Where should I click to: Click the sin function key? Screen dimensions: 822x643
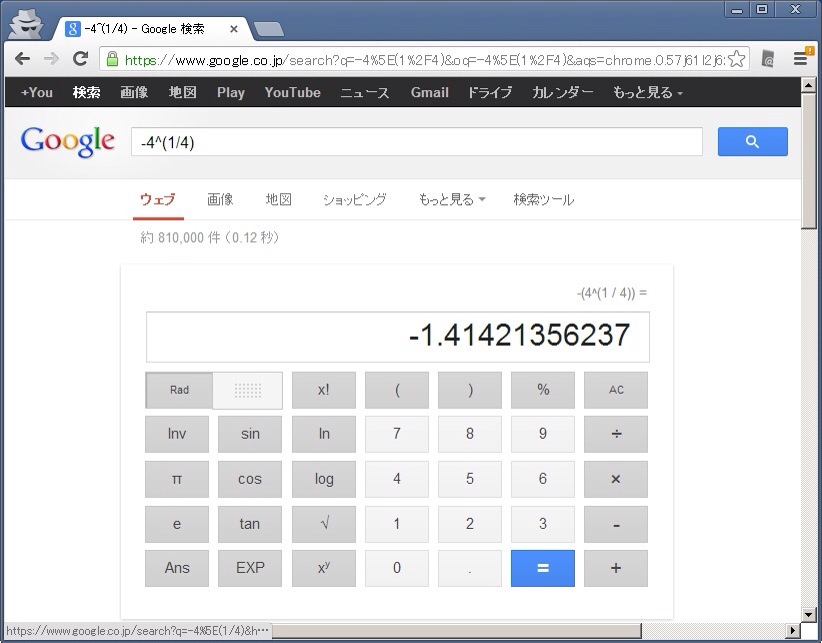[x=250, y=434]
